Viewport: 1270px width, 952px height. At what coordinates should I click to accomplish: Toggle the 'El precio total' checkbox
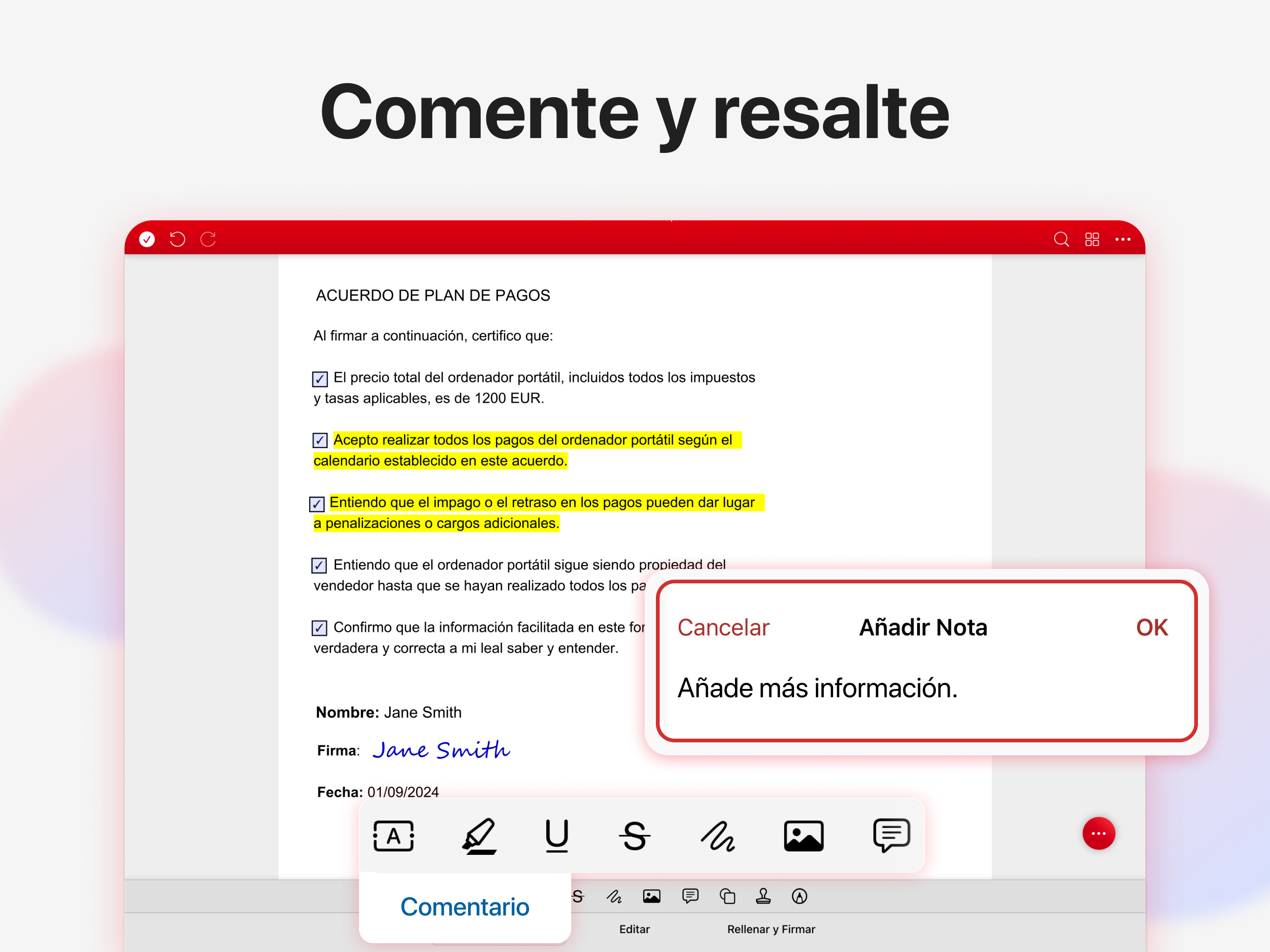coord(320,379)
